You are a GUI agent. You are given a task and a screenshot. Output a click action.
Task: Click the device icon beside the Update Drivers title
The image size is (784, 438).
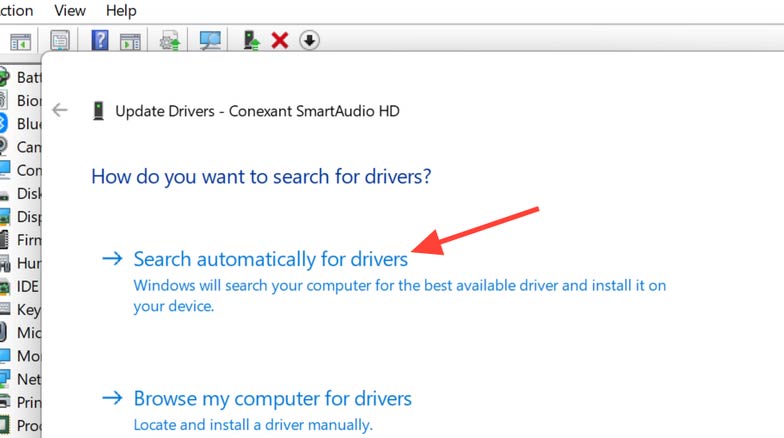[x=98, y=110]
